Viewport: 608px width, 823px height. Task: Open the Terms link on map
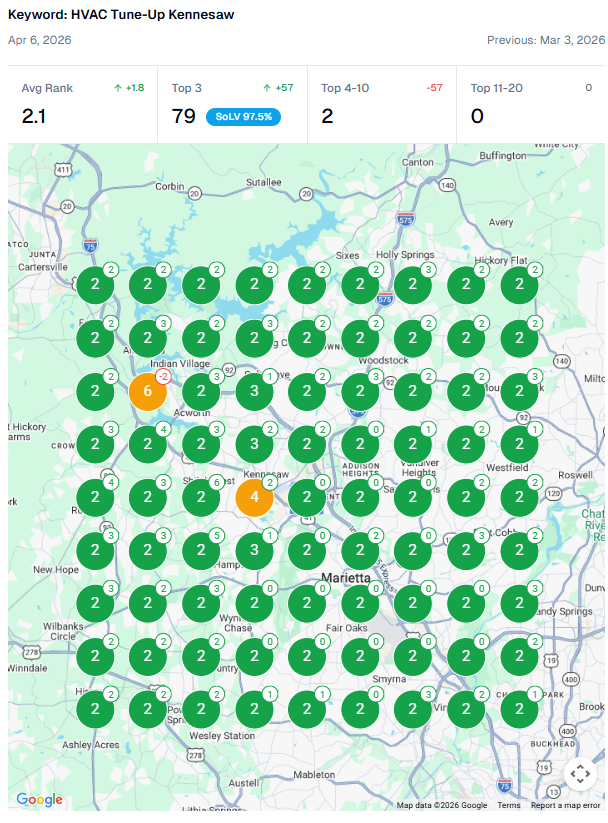coord(509,805)
